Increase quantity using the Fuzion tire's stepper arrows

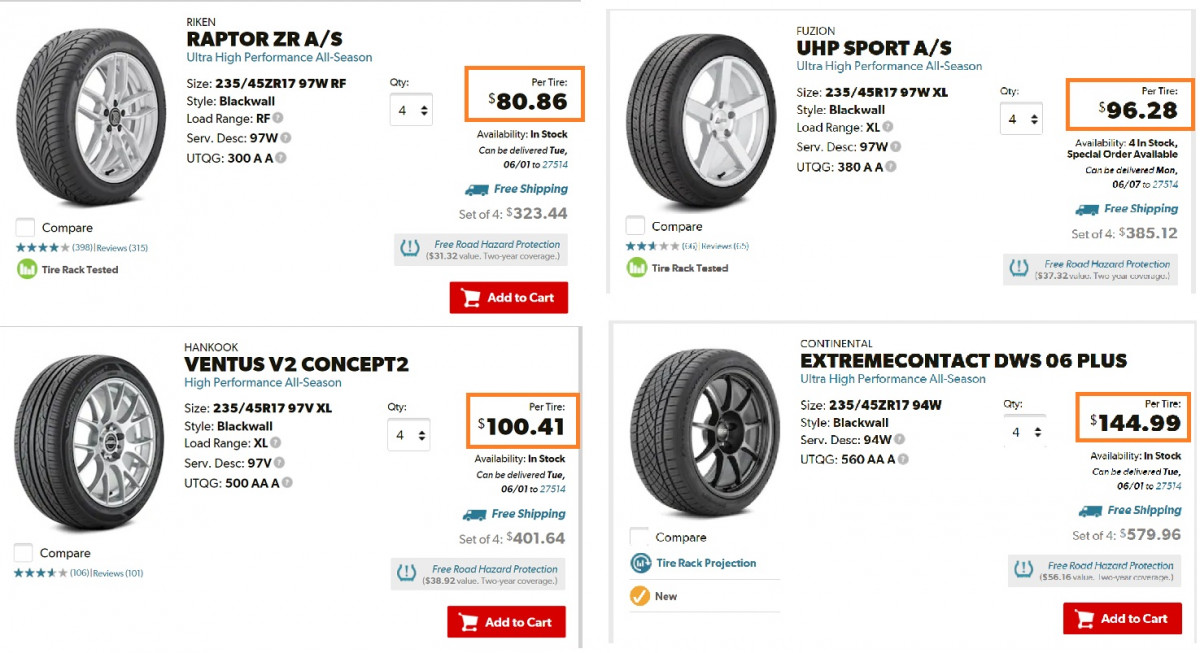tap(1033, 118)
